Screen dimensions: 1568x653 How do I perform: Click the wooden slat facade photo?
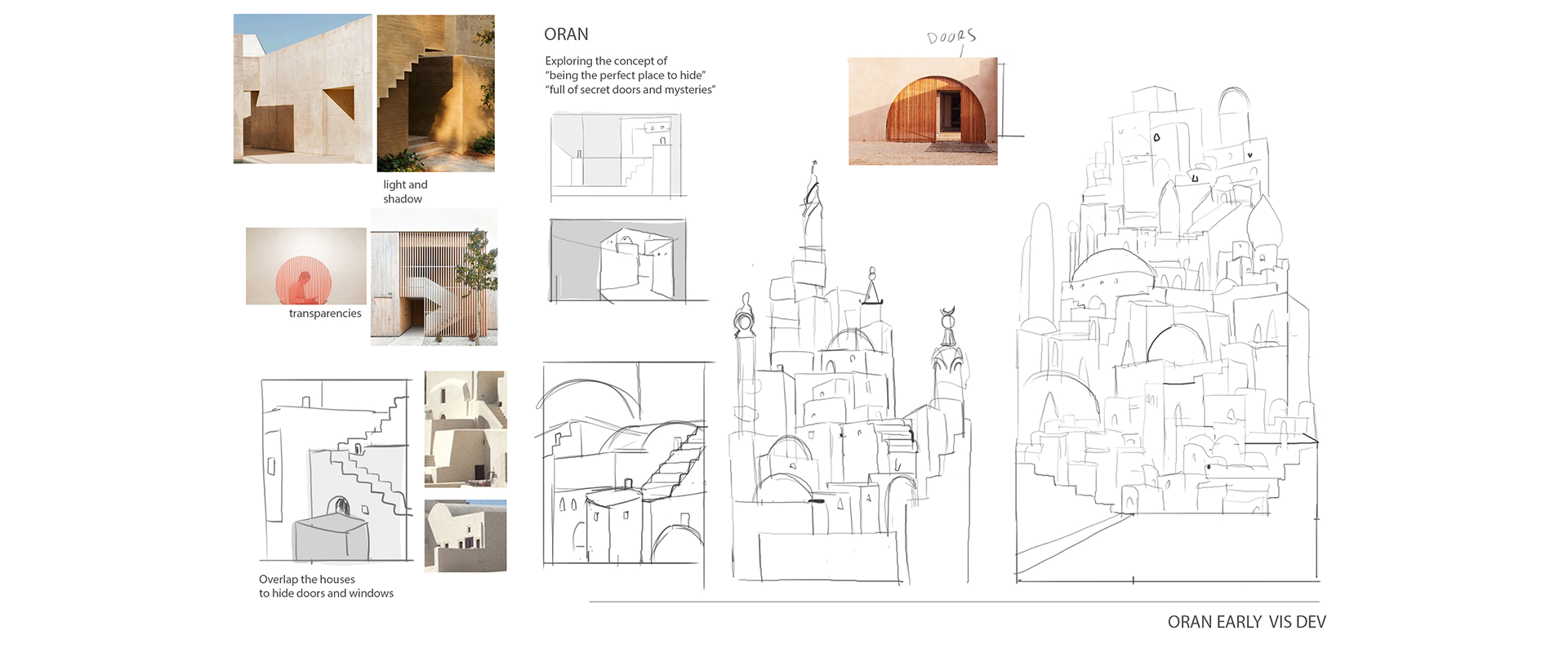434,278
